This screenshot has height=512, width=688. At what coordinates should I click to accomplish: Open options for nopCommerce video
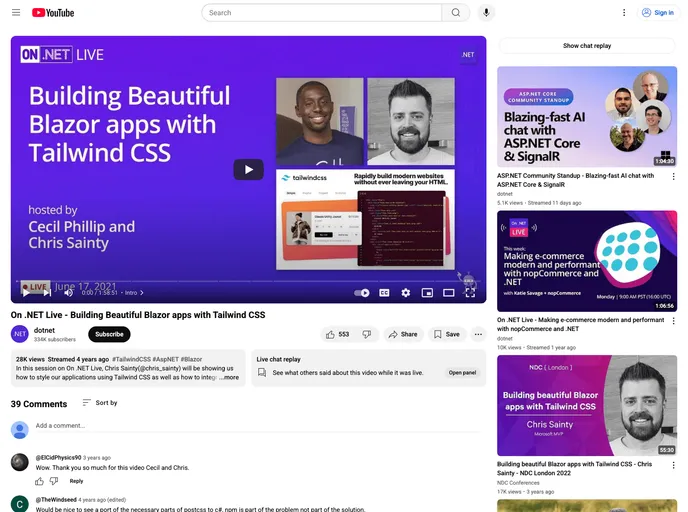(x=674, y=321)
